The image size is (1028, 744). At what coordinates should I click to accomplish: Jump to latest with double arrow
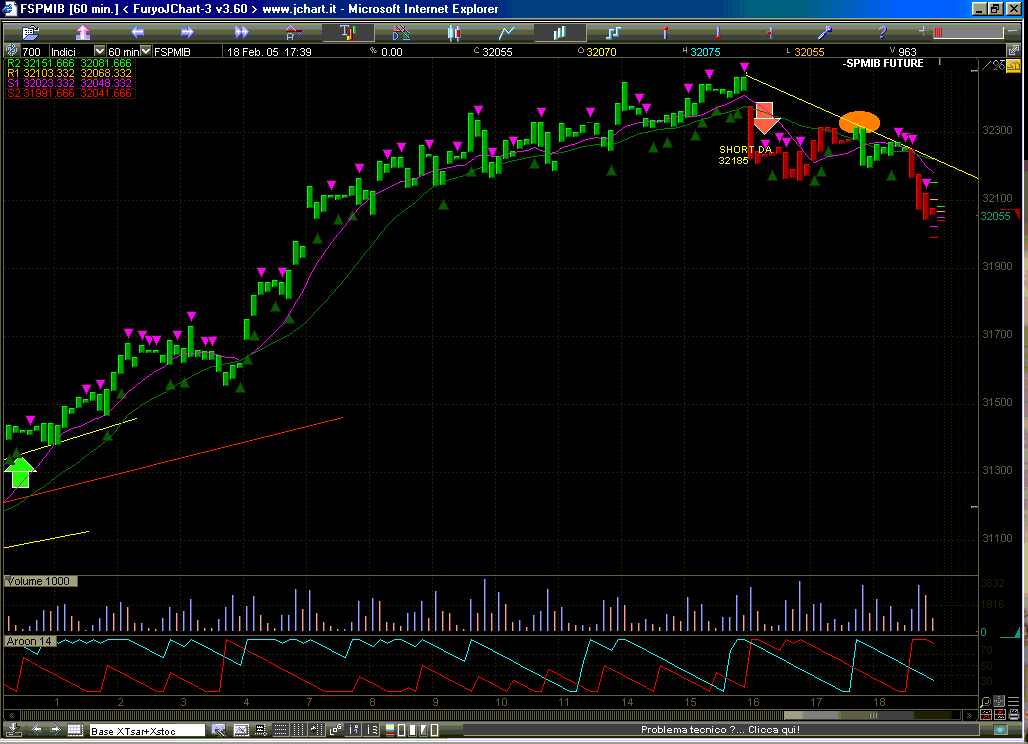240,33
